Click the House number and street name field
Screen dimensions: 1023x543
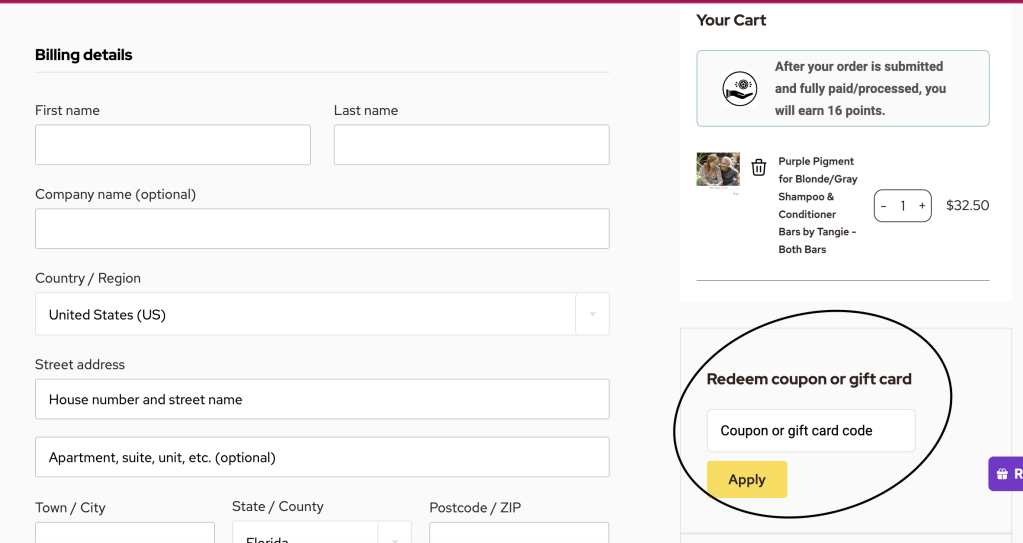[x=322, y=399]
